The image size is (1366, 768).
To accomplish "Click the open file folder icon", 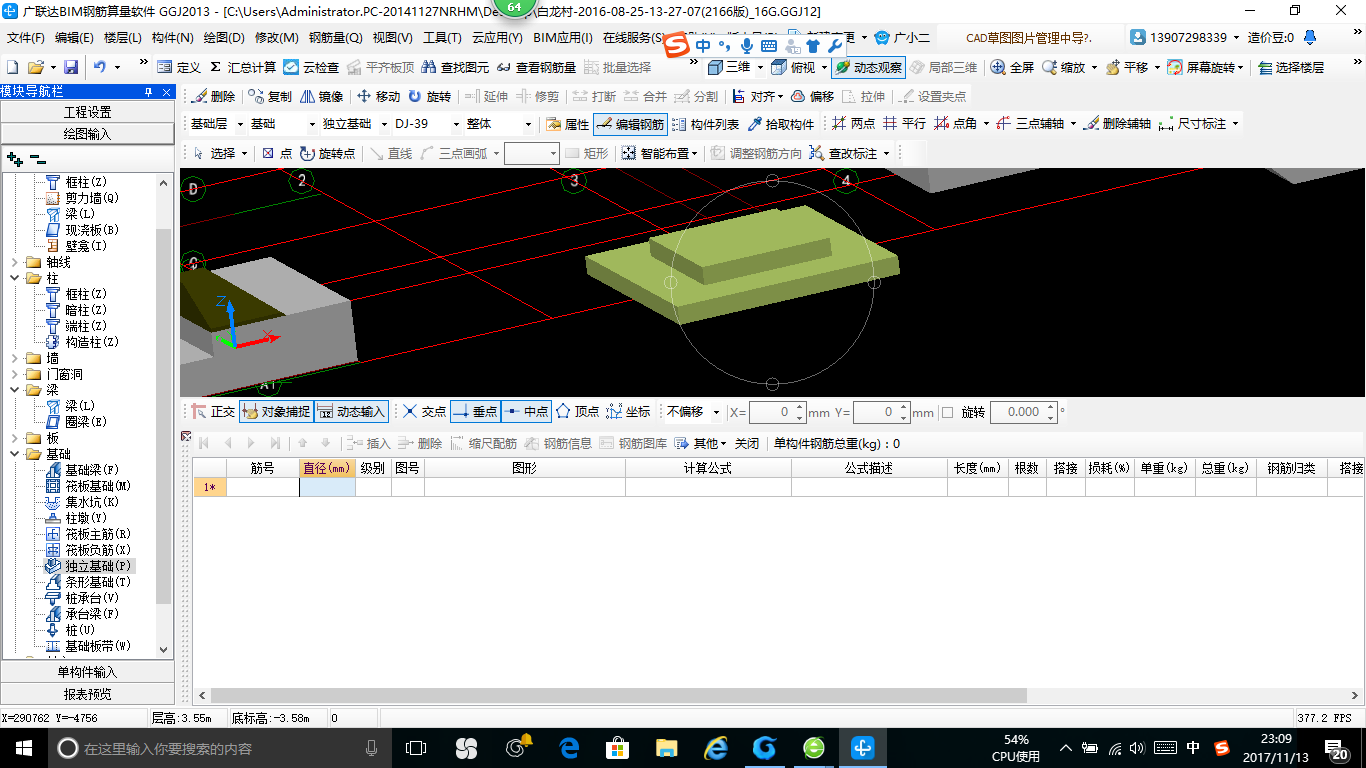I will coord(36,67).
